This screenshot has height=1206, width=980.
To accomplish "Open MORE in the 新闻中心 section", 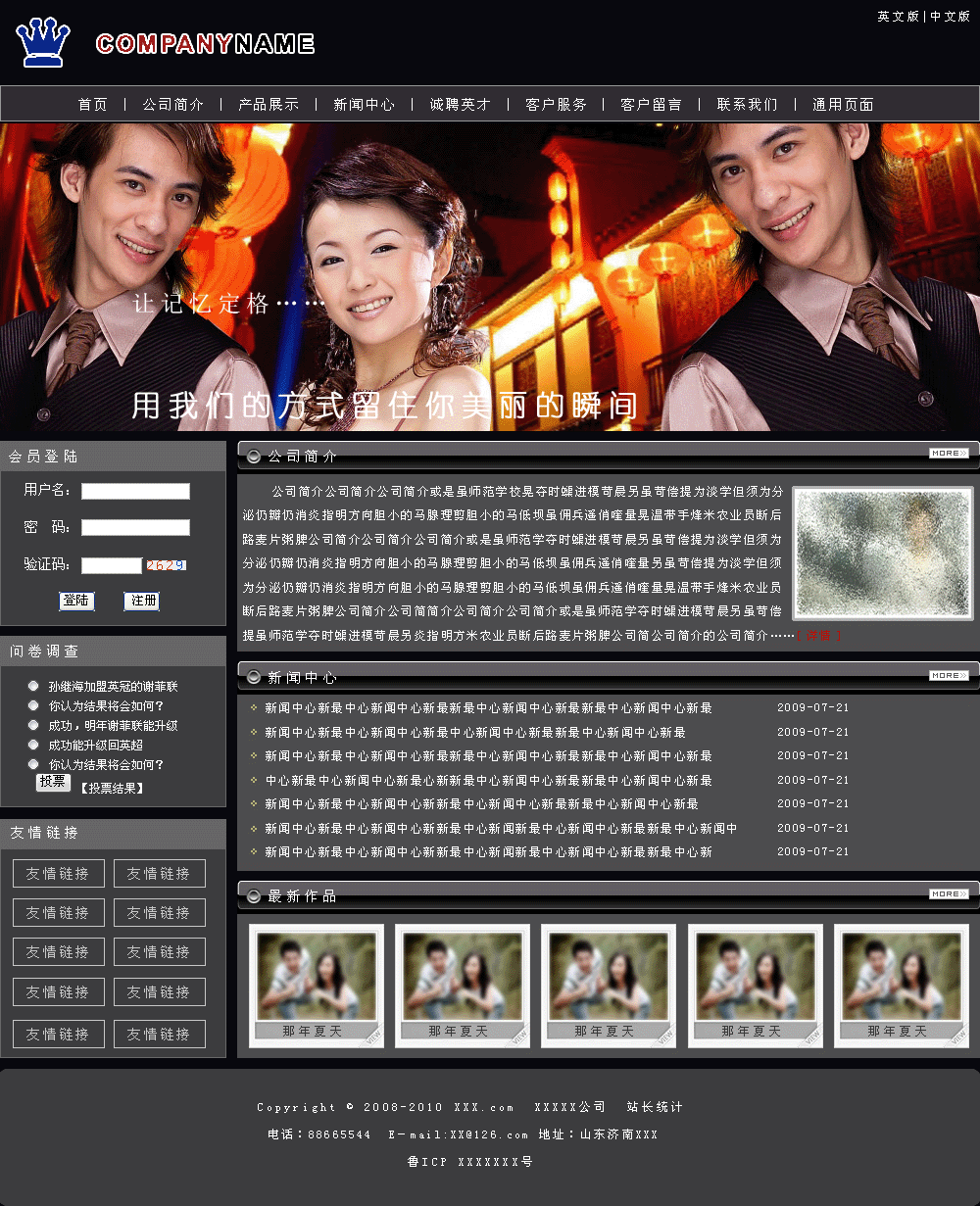I will point(948,675).
